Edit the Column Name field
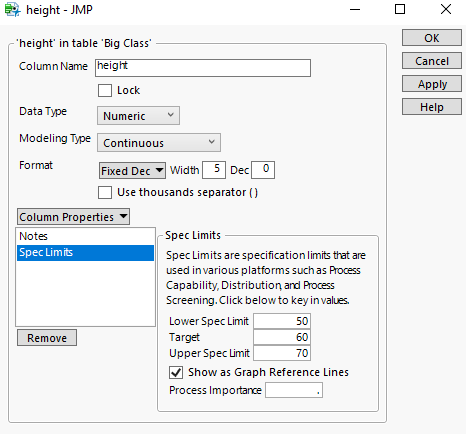The image size is (466, 434). pyautogui.click(x=203, y=68)
